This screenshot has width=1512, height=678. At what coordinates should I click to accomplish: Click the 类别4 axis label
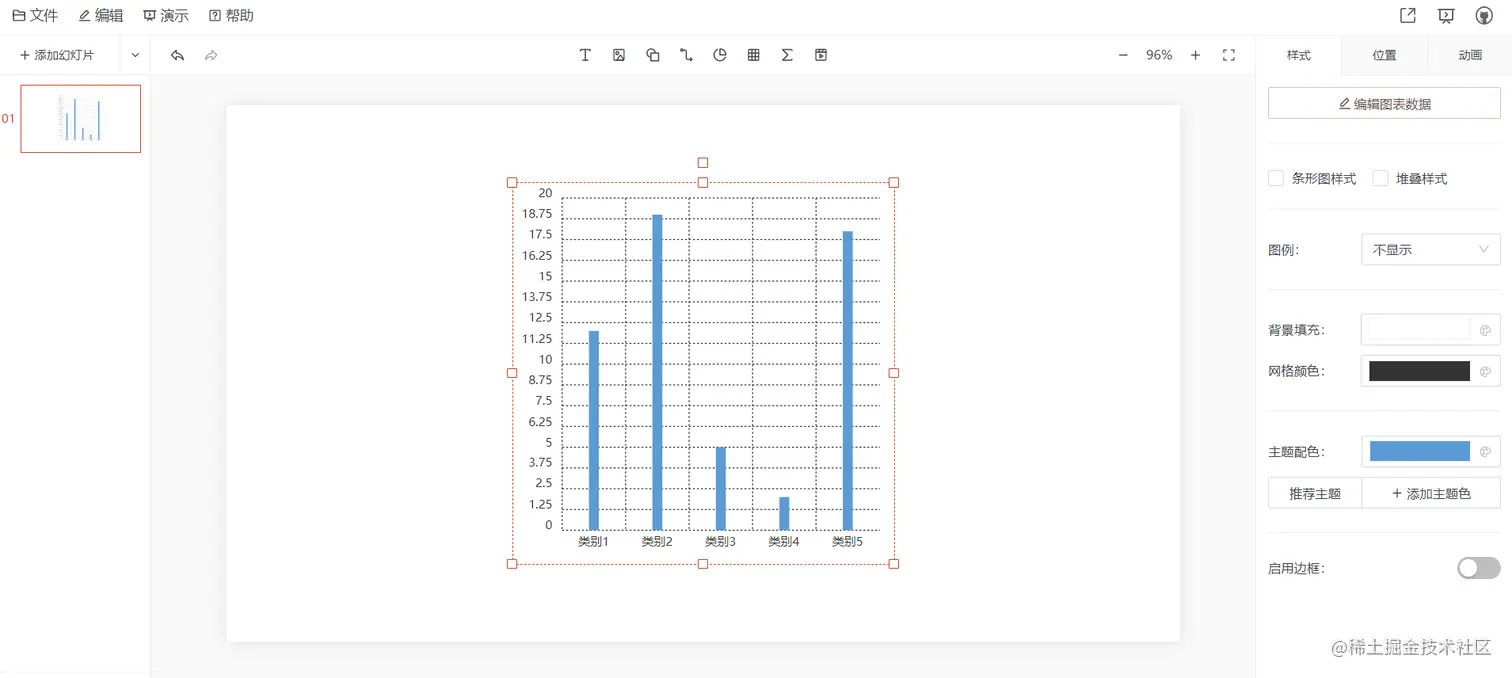pos(784,541)
